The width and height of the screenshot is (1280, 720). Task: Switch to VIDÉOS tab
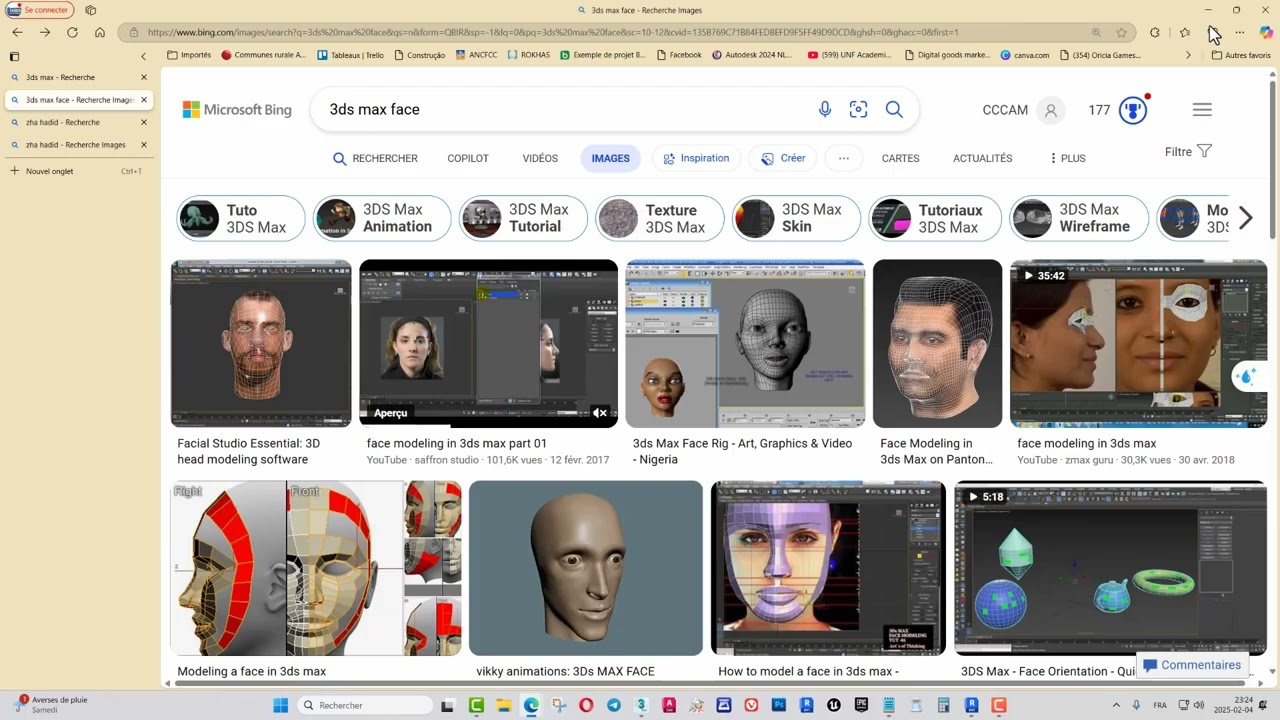(x=540, y=158)
